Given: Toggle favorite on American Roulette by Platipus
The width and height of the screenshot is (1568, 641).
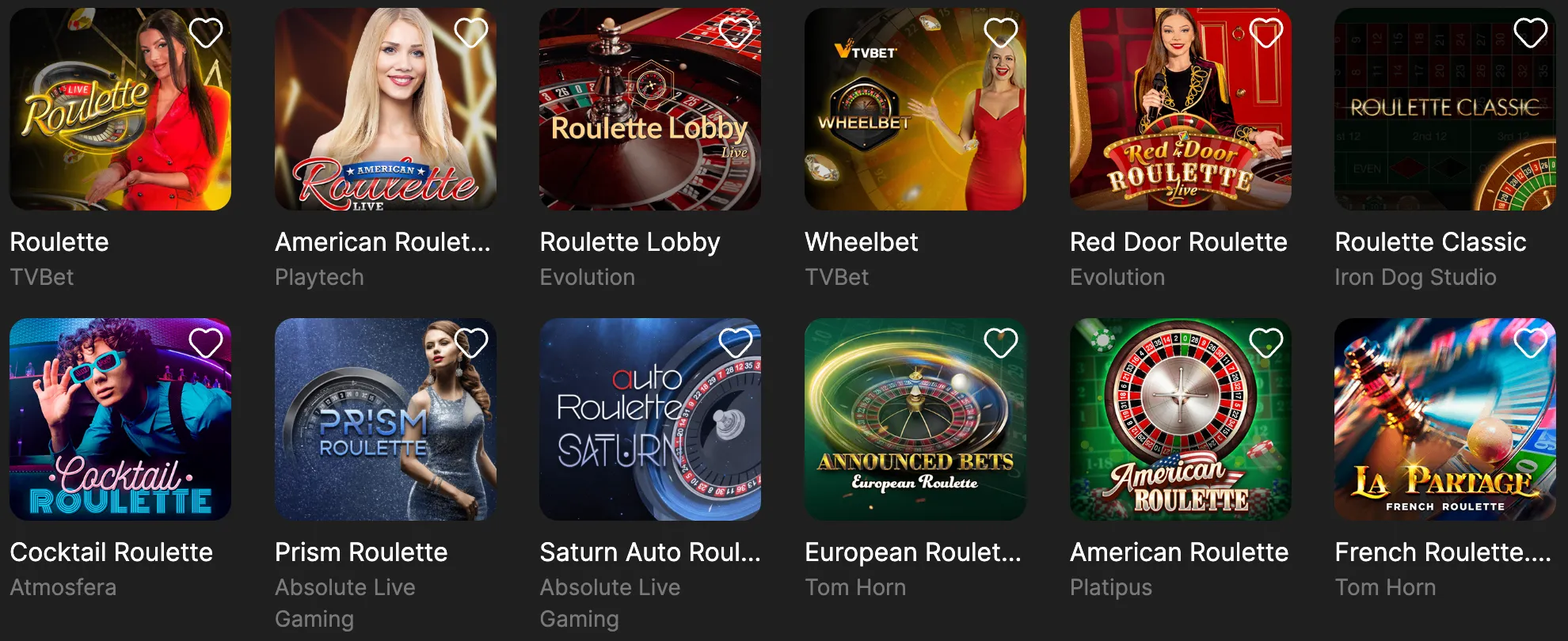Looking at the screenshot, I should coord(1266,343).
